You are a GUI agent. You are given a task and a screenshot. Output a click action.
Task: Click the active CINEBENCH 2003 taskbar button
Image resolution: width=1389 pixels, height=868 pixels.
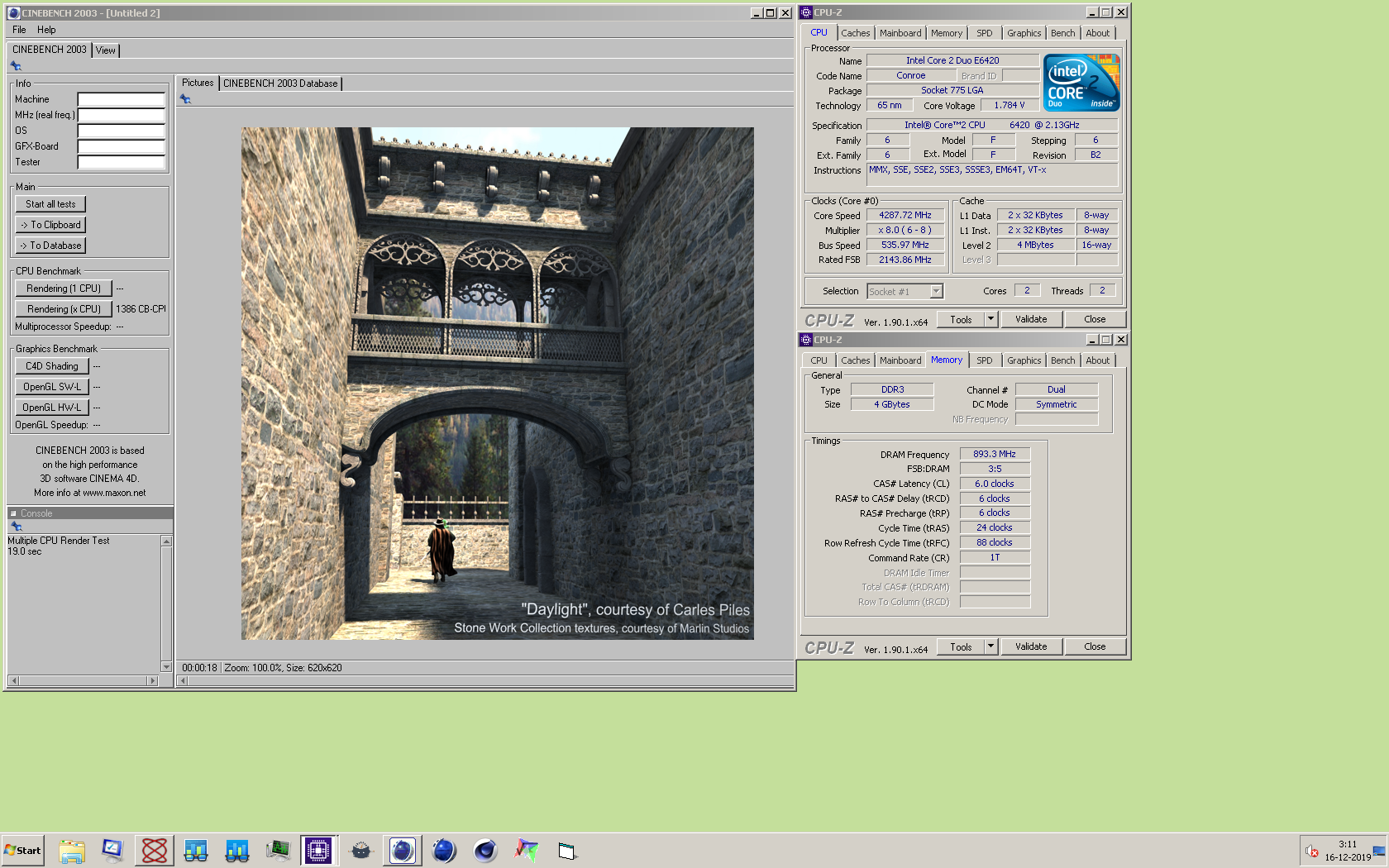(x=403, y=850)
